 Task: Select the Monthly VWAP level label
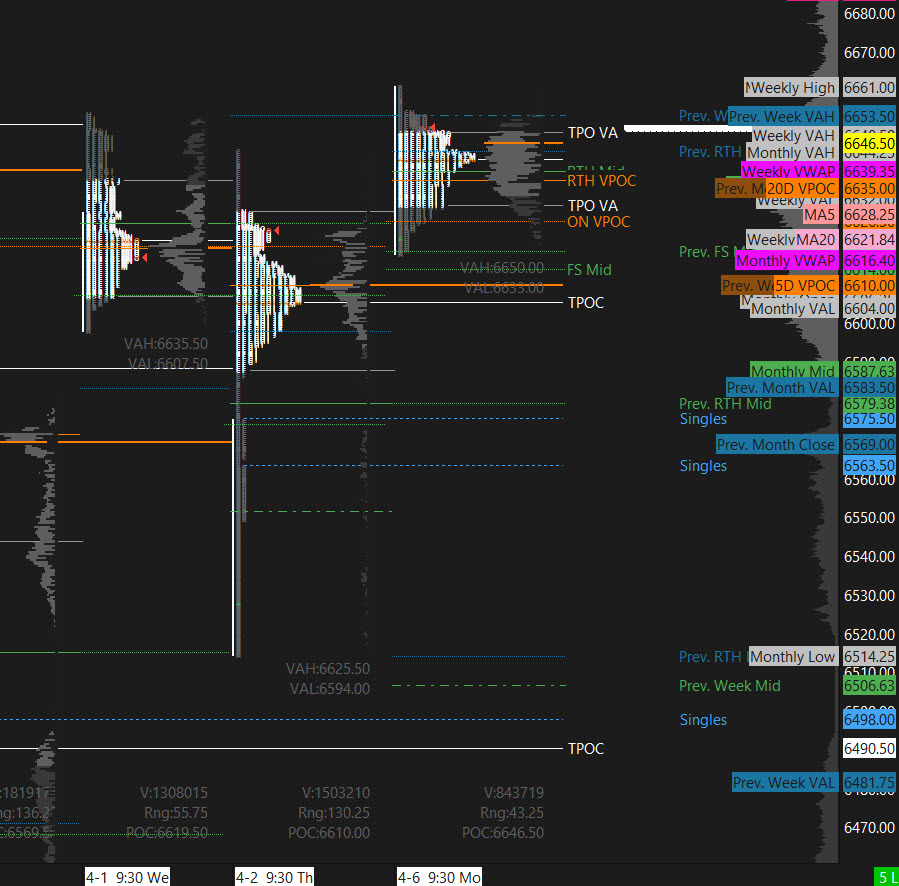pyautogui.click(x=785, y=260)
